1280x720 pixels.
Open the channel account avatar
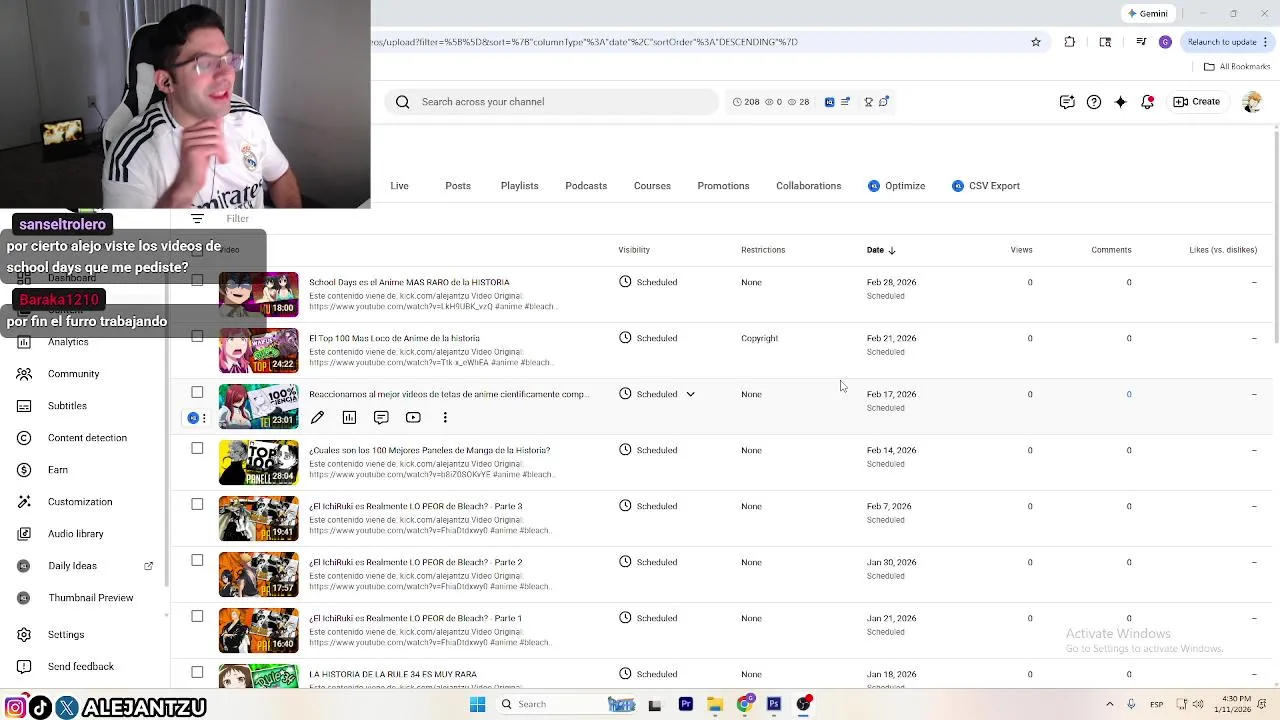1251,102
